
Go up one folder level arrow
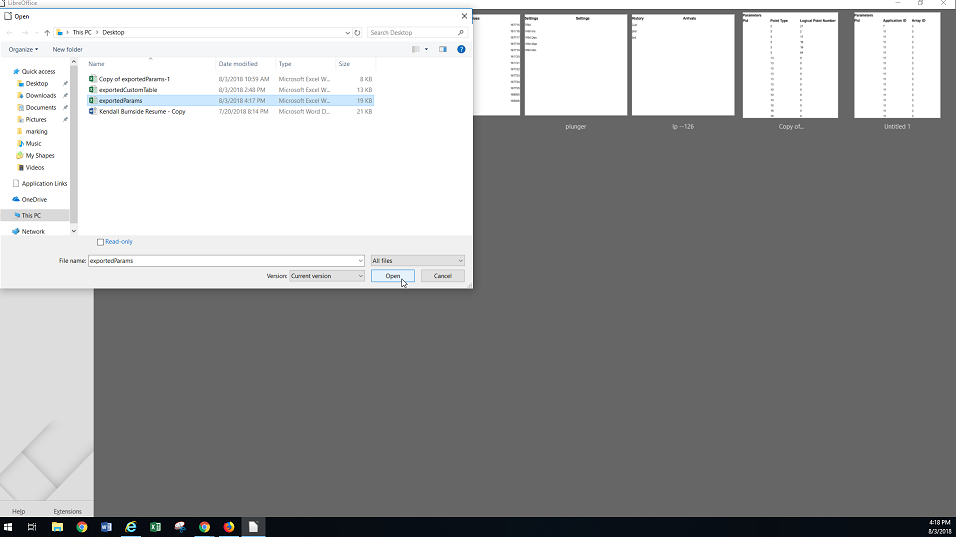tap(47, 32)
